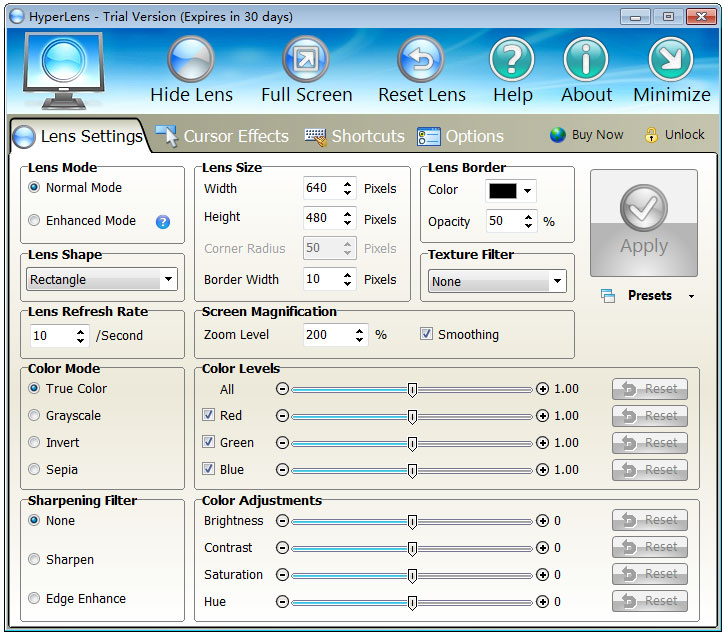
Task: Toggle the Smoothing checkbox
Action: click(x=427, y=335)
